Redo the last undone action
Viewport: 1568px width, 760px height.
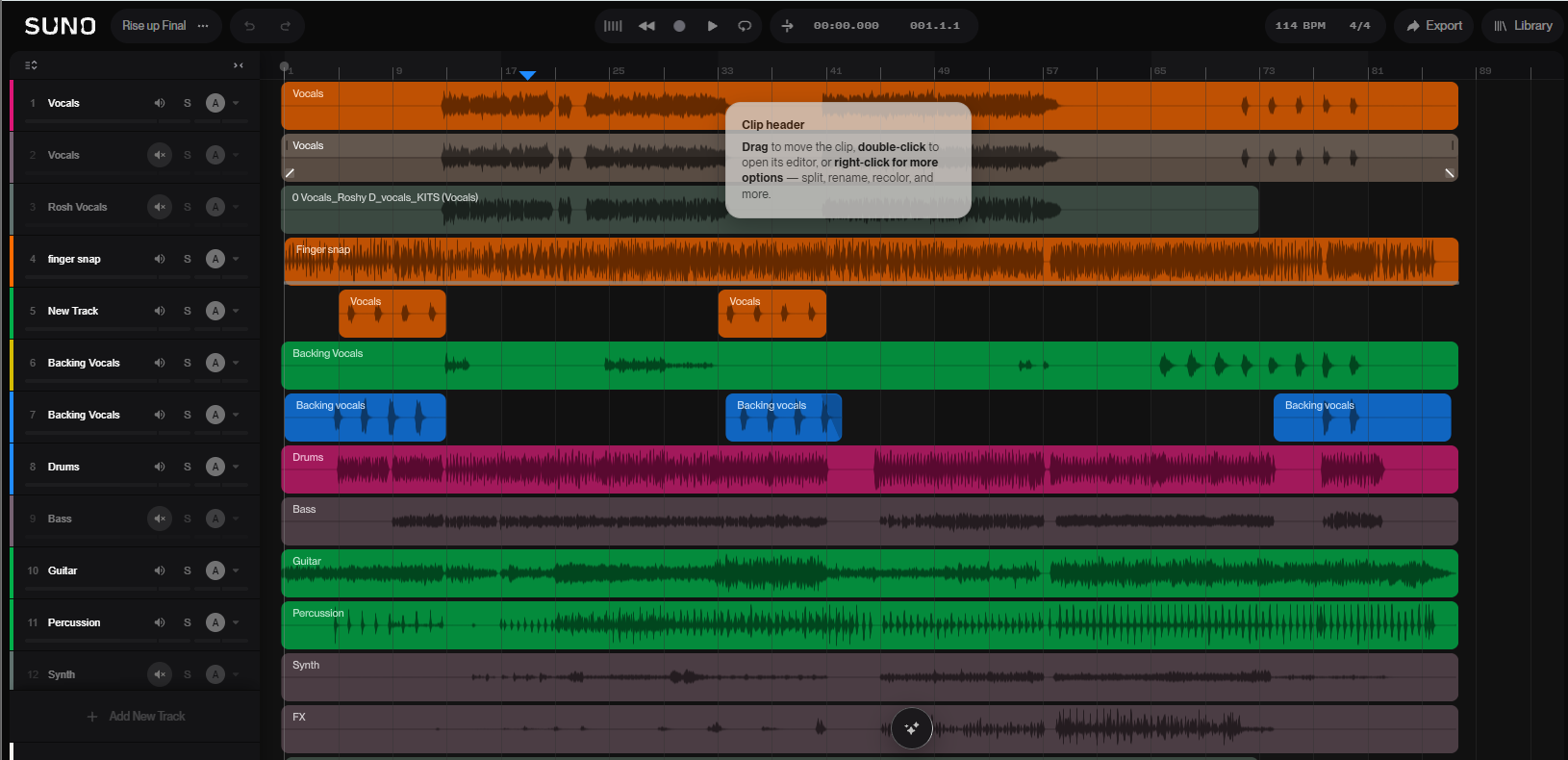(x=286, y=26)
